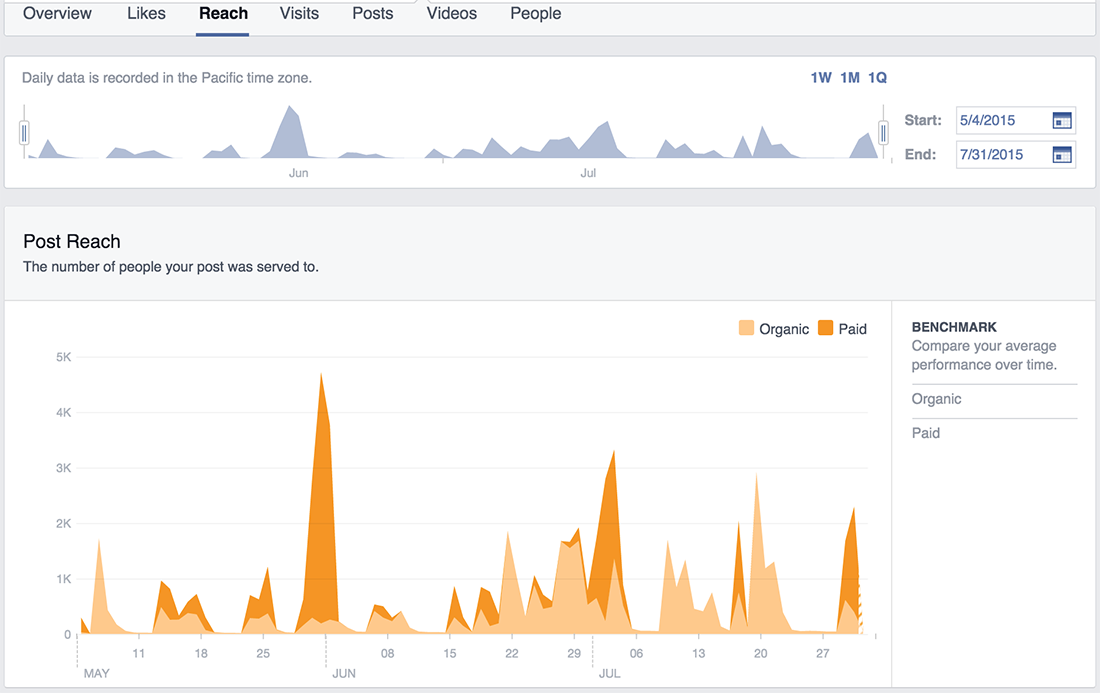This screenshot has width=1100, height=693.
Task: Click the x-axis date label 18
Action: point(201,653)
